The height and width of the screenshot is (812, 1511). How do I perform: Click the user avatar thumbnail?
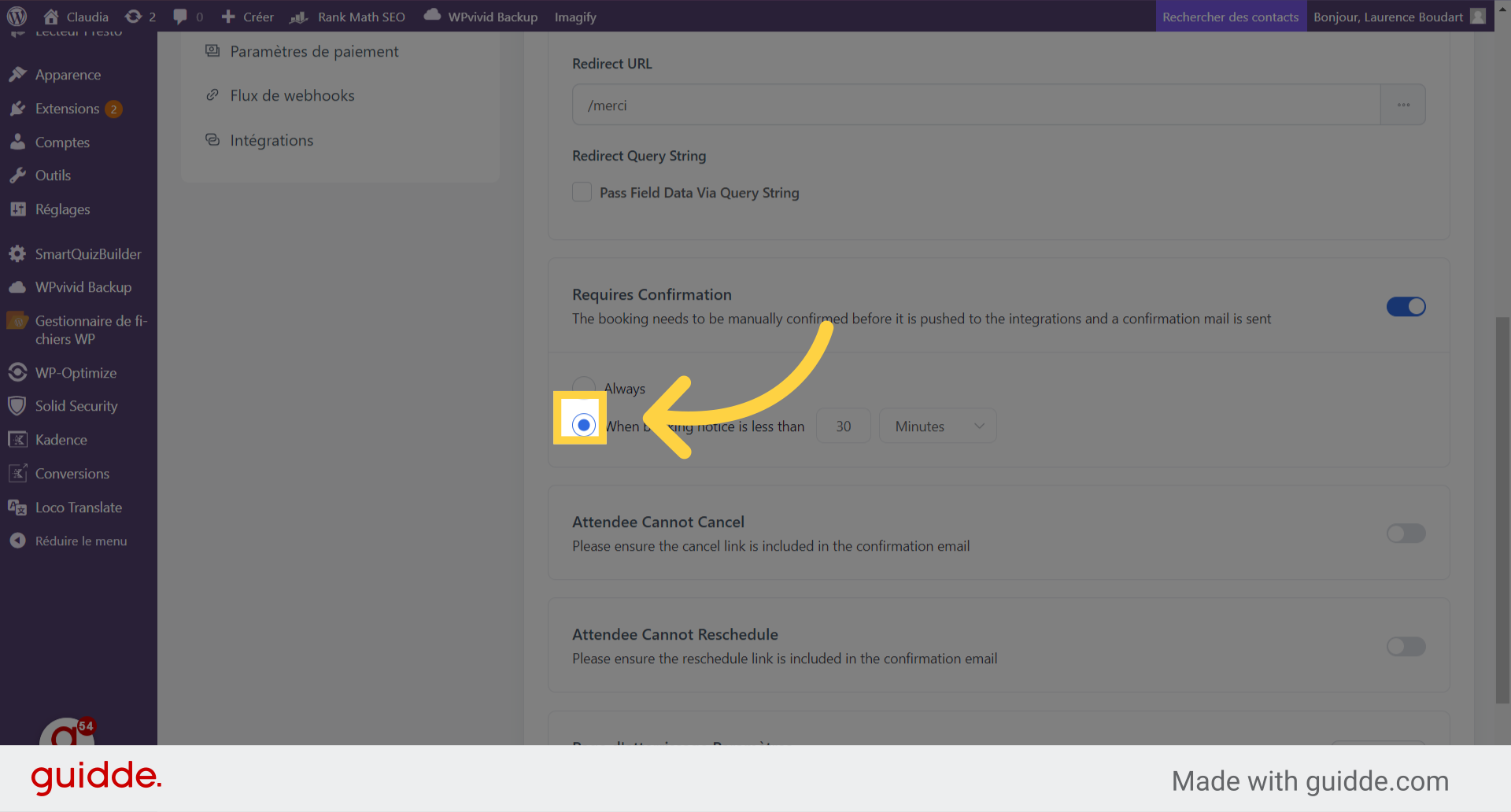click(1478, 17)
